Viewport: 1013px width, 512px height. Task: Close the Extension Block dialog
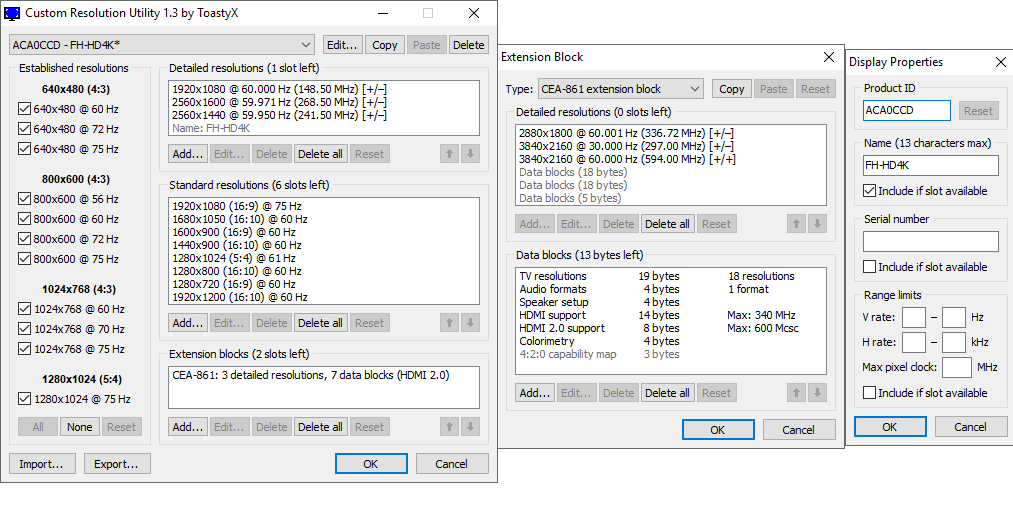827,57
